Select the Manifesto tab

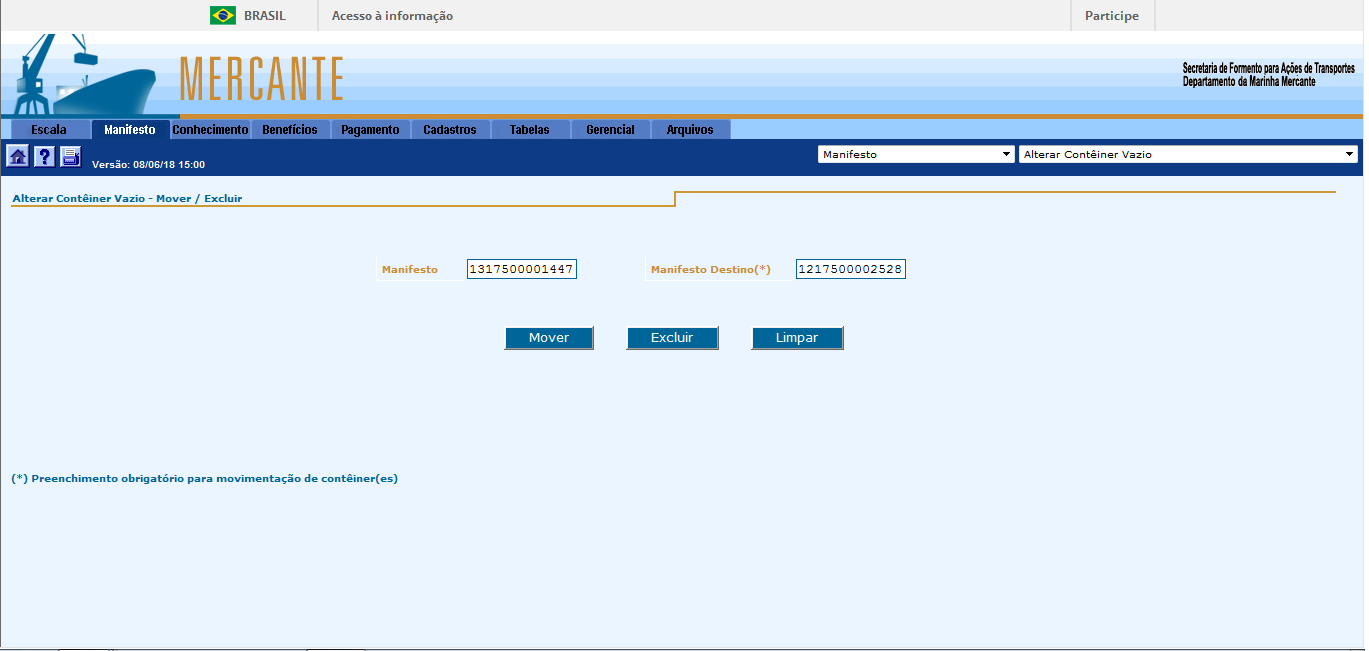(x=130, y=130)
